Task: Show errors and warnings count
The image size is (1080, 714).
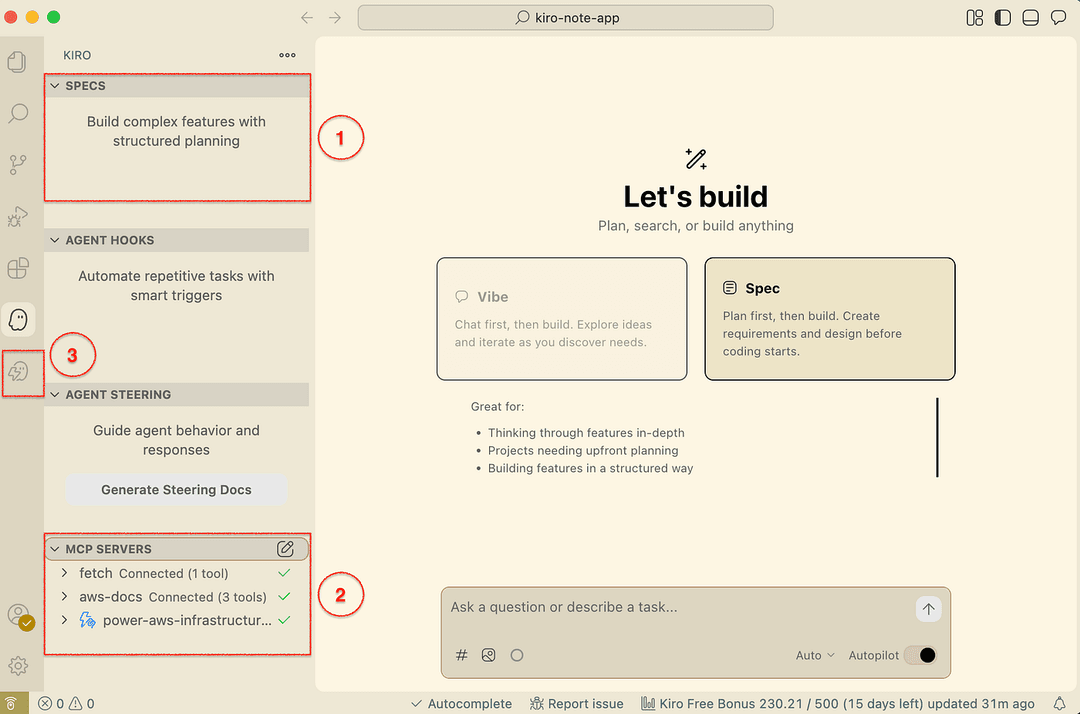Action: (66, 704)
